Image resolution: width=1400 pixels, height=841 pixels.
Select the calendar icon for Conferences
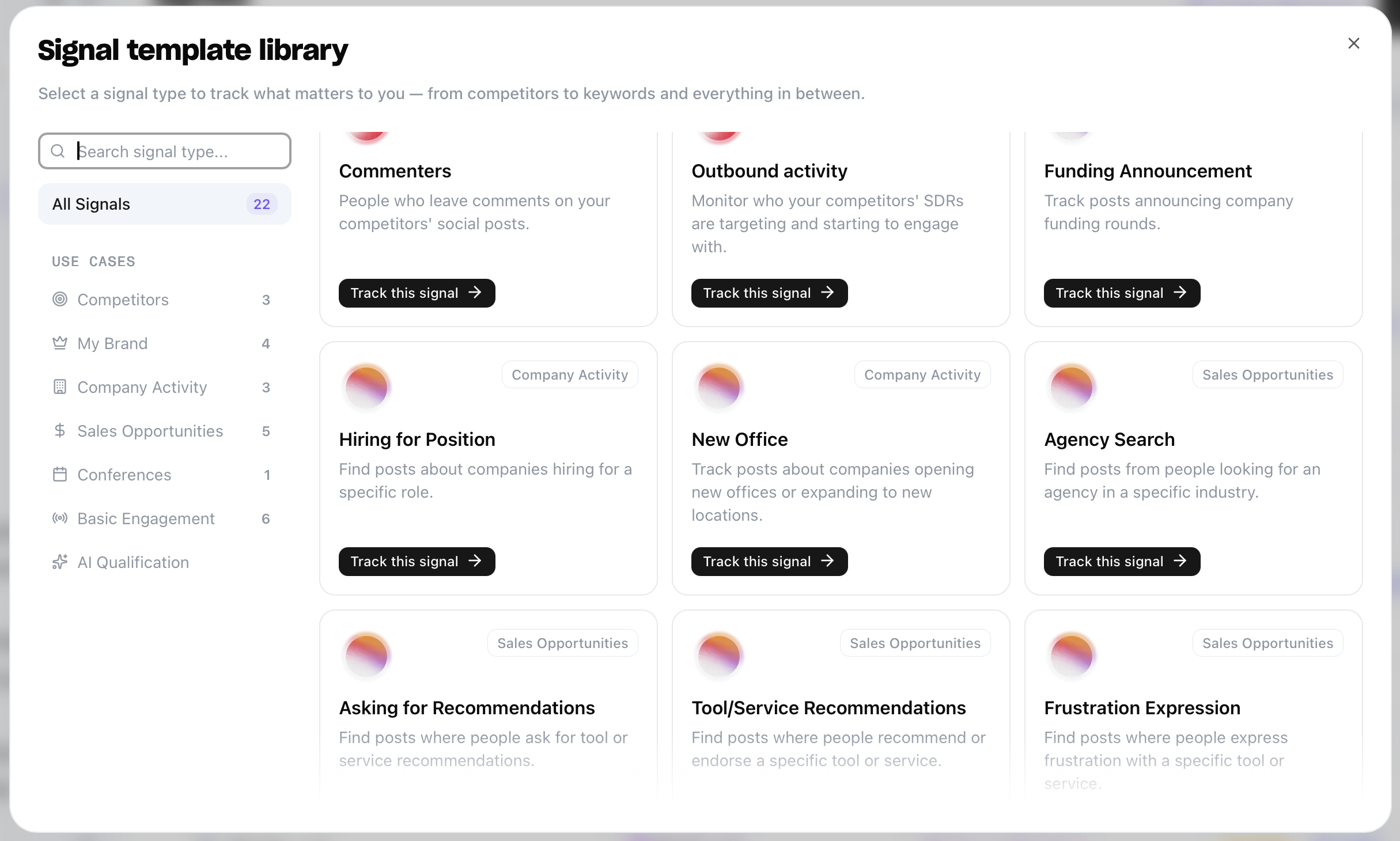pyautogui.click(x=60, y=475)
